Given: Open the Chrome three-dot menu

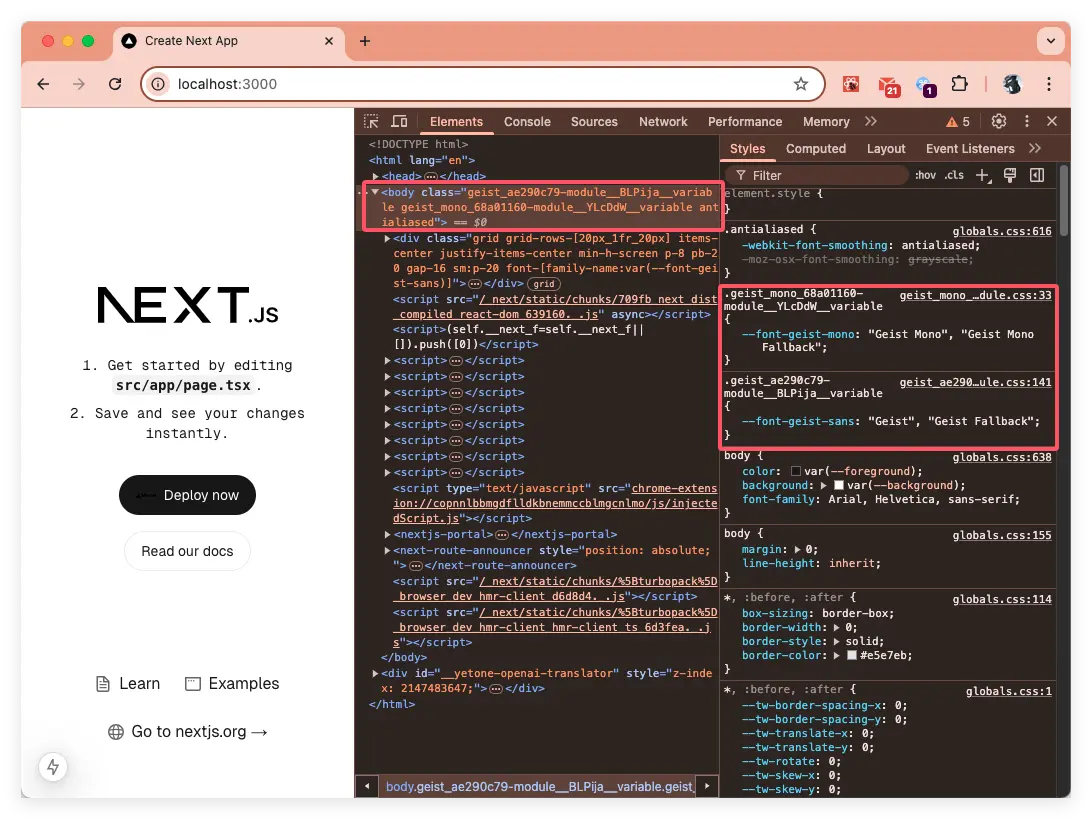Looking at the screenshot, I should click(1049, 84).
